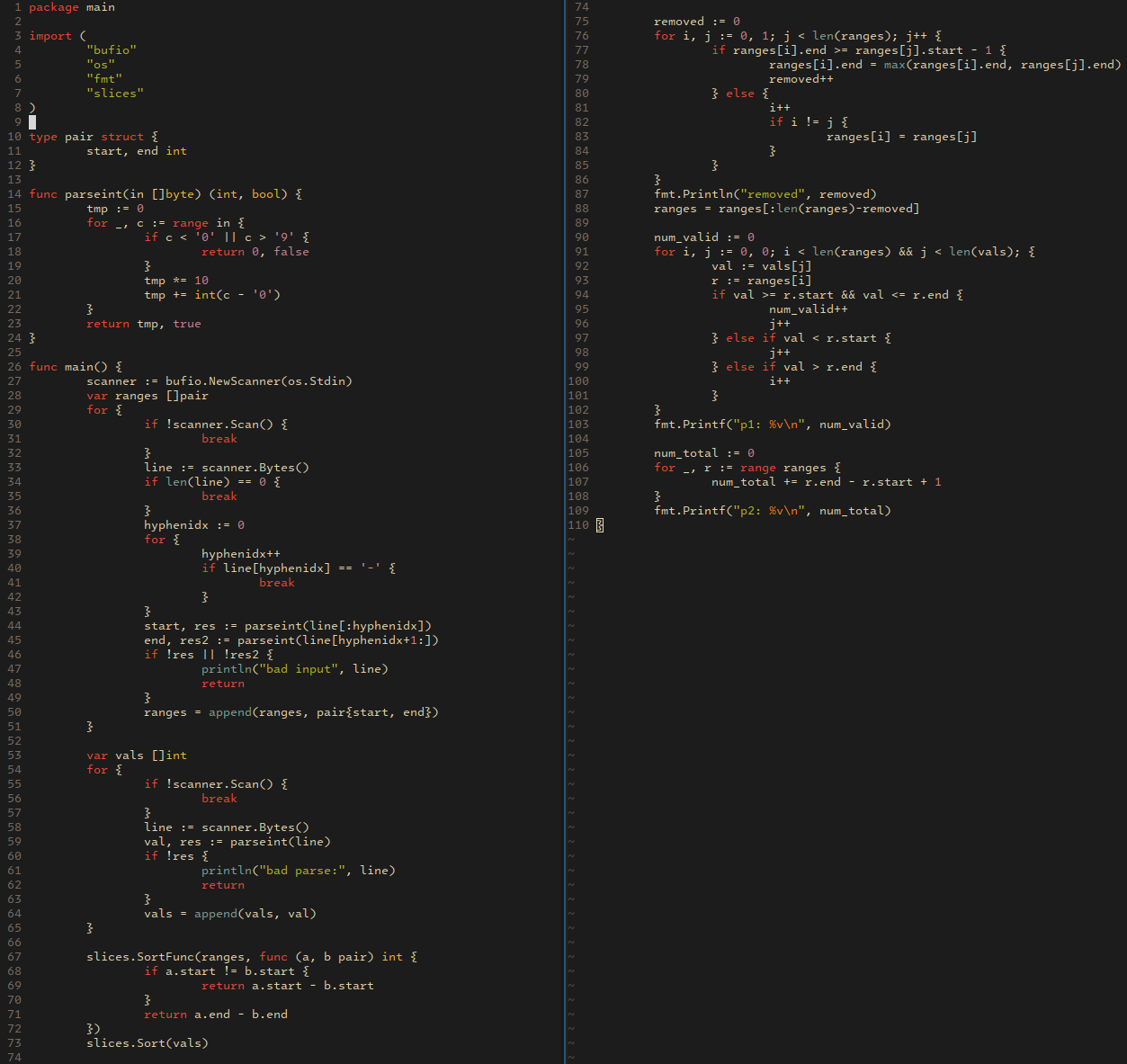Image resolution: width=1127 pixels, height=1064 pixels.
Task: Click the println "bad parse:" line
Action: click(299, 871)
